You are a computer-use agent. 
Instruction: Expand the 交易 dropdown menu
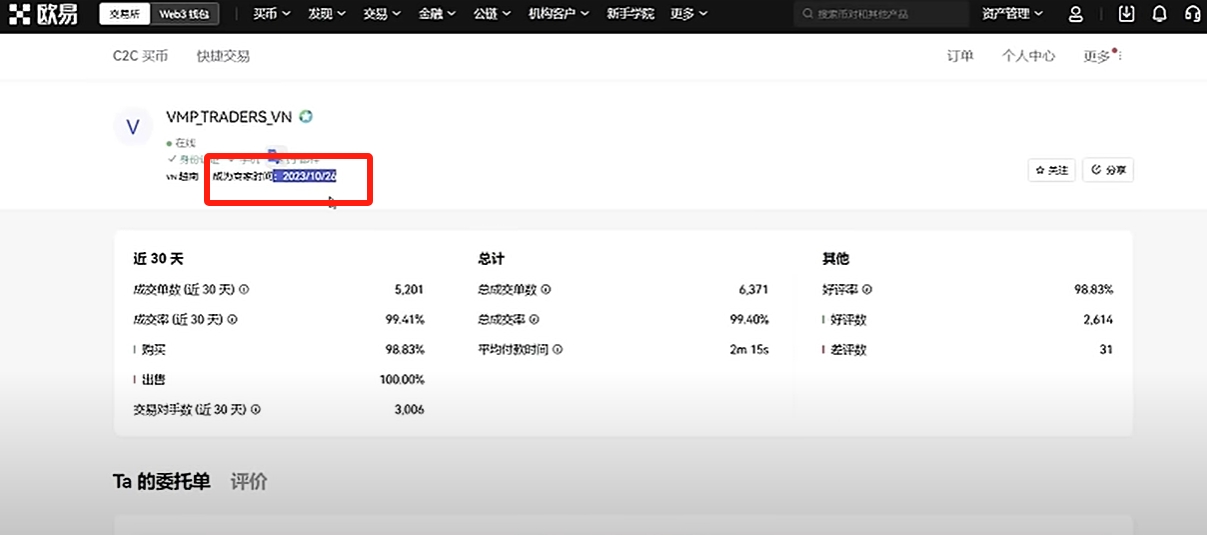click(x=381, y=14)
